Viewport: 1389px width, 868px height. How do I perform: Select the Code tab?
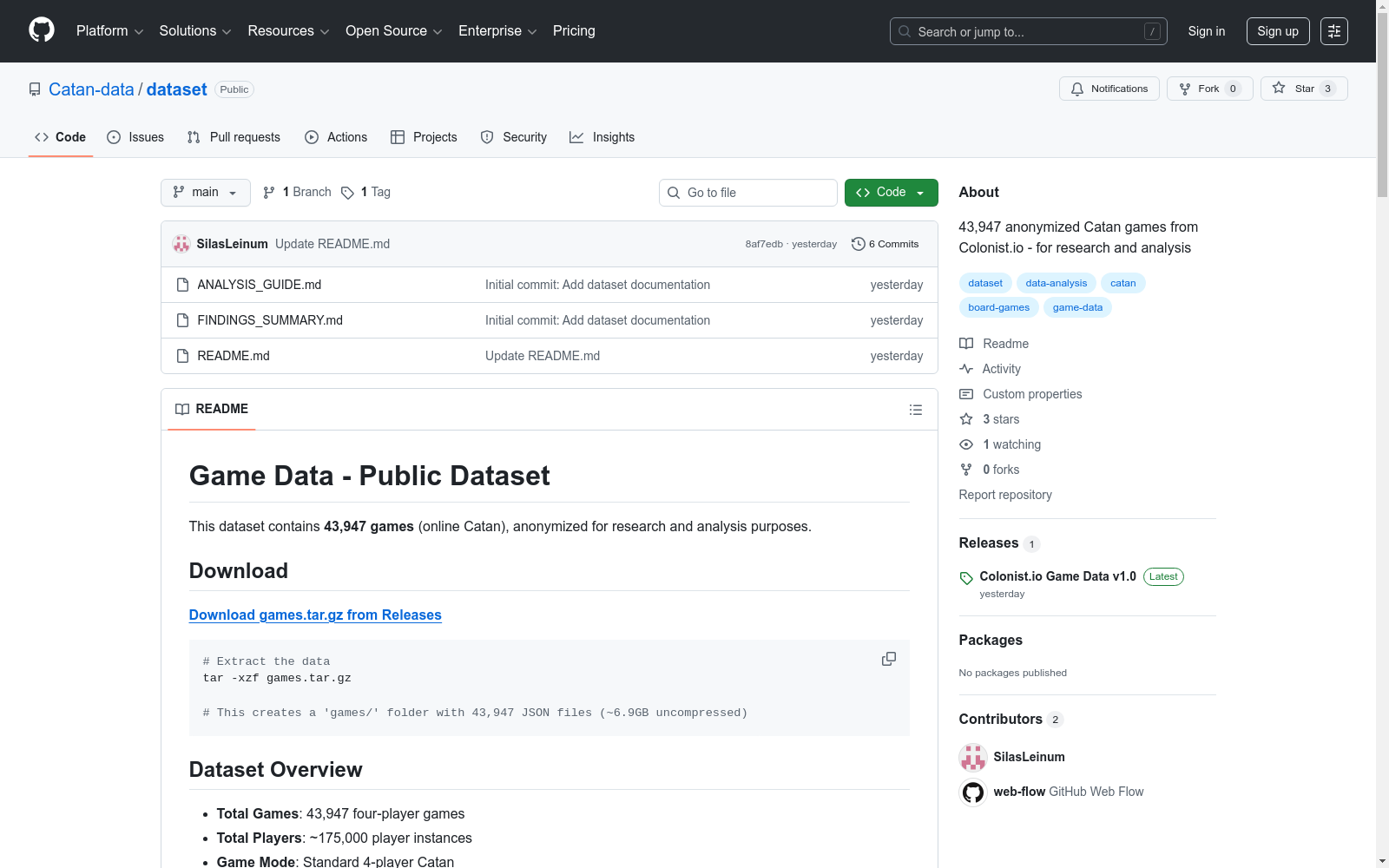pyautogui.click(x=61, y=137)
